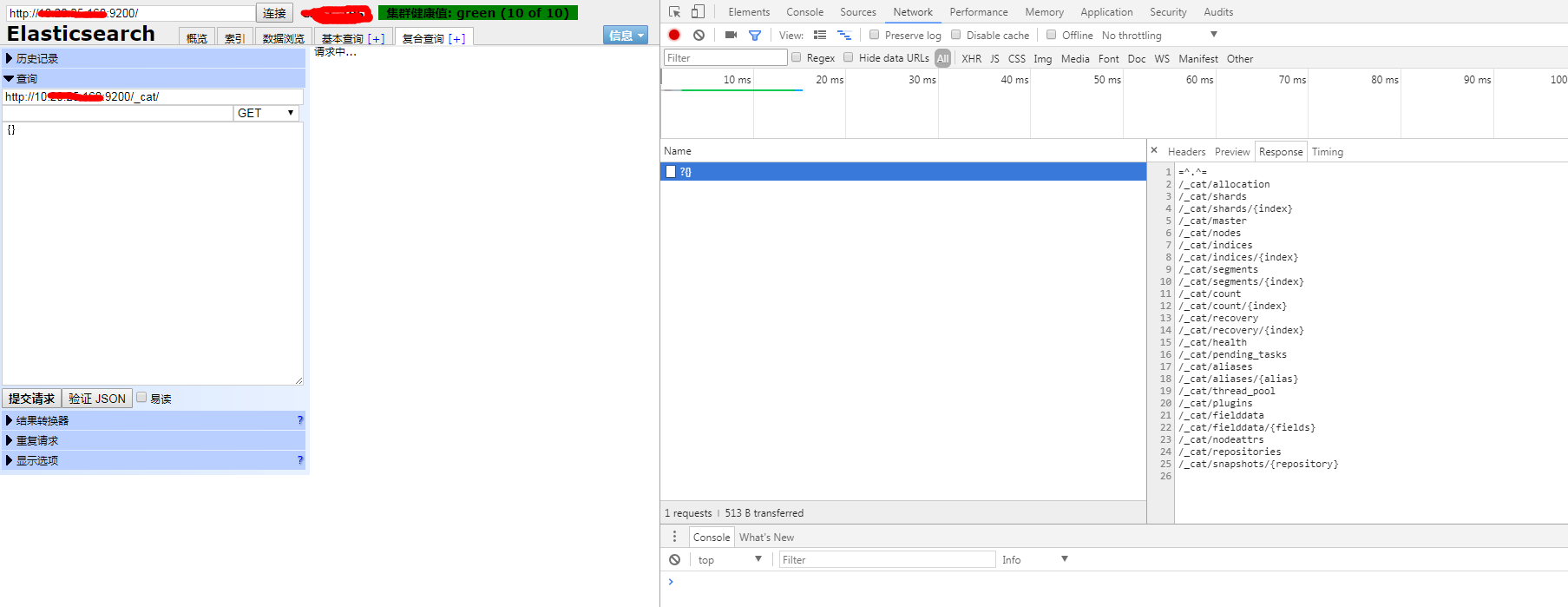The width and height of the screenshot is (1568, 607).
Task: Open the console drawer three-dot menu
Action: [674, 537]
